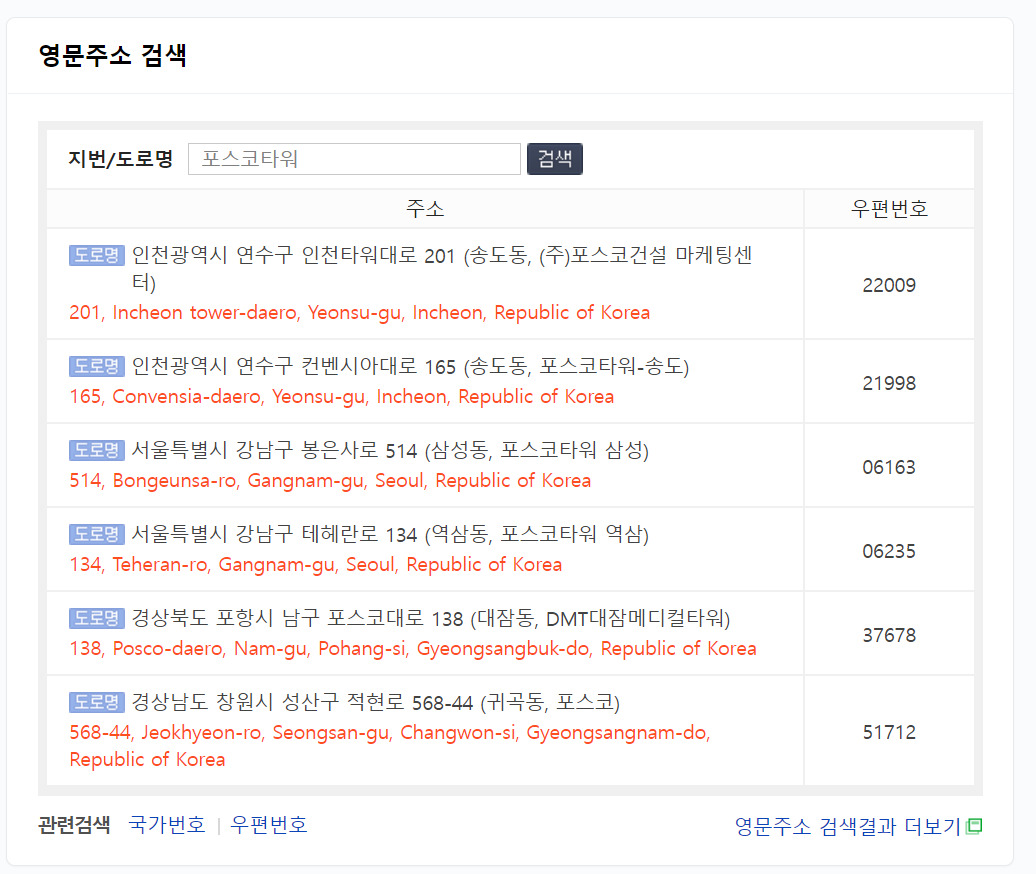Select English address 165, Convensia-daero
Image resolution: width=1036 pixels, height=874 pixels.
[342, 396]
